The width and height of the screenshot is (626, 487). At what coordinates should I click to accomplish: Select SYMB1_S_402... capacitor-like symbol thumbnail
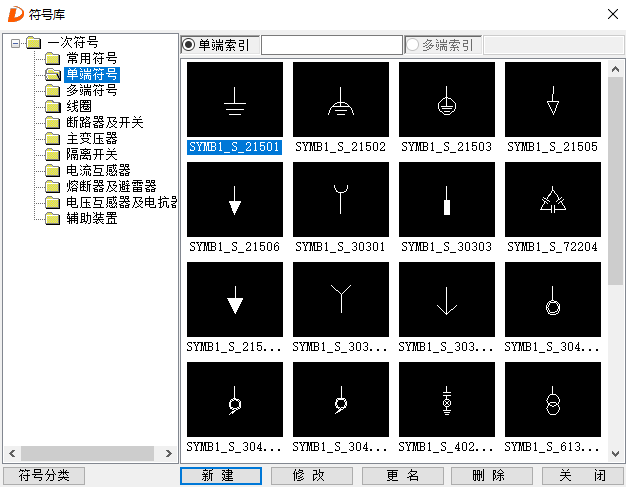point(447,399)
